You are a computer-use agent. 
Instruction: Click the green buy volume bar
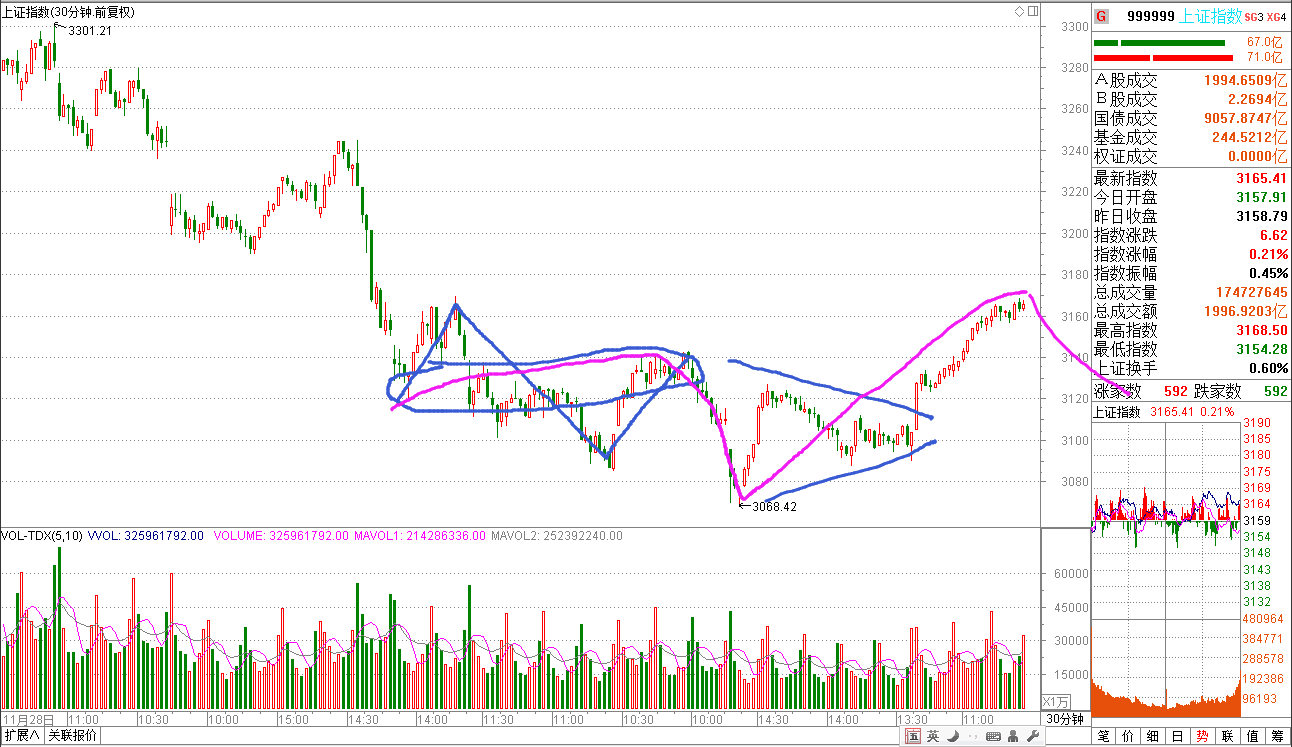[1159, 43]
